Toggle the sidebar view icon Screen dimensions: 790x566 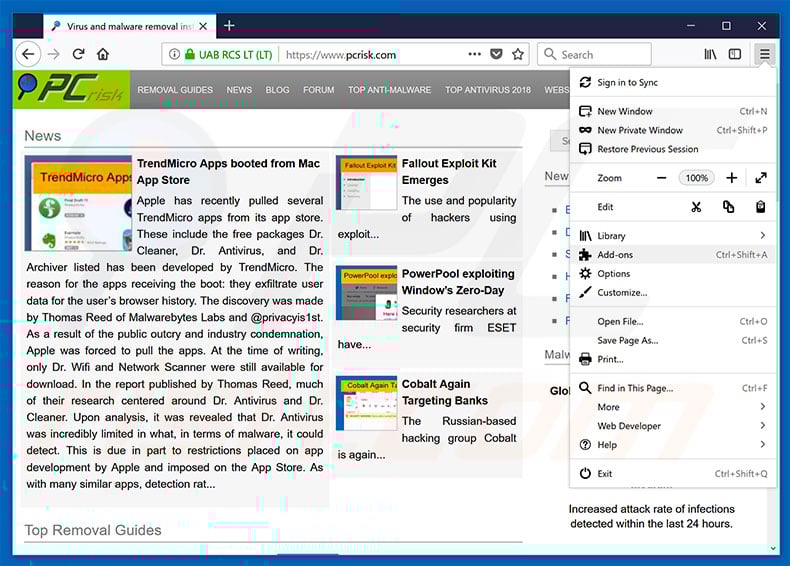735,54
